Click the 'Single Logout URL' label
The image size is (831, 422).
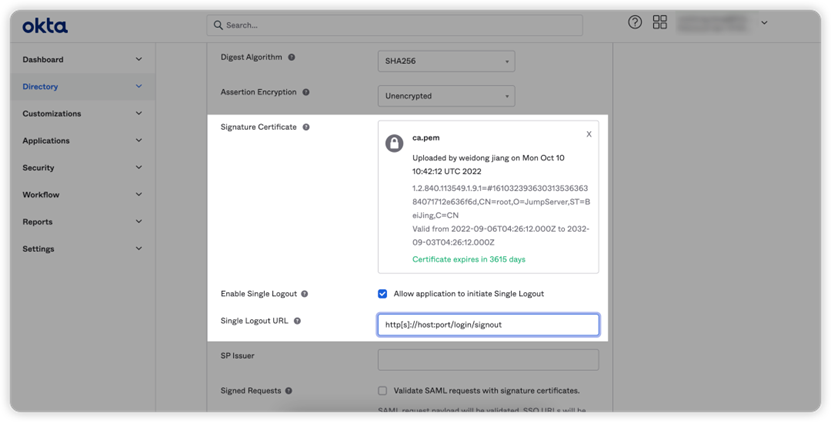tap(254, 321)
